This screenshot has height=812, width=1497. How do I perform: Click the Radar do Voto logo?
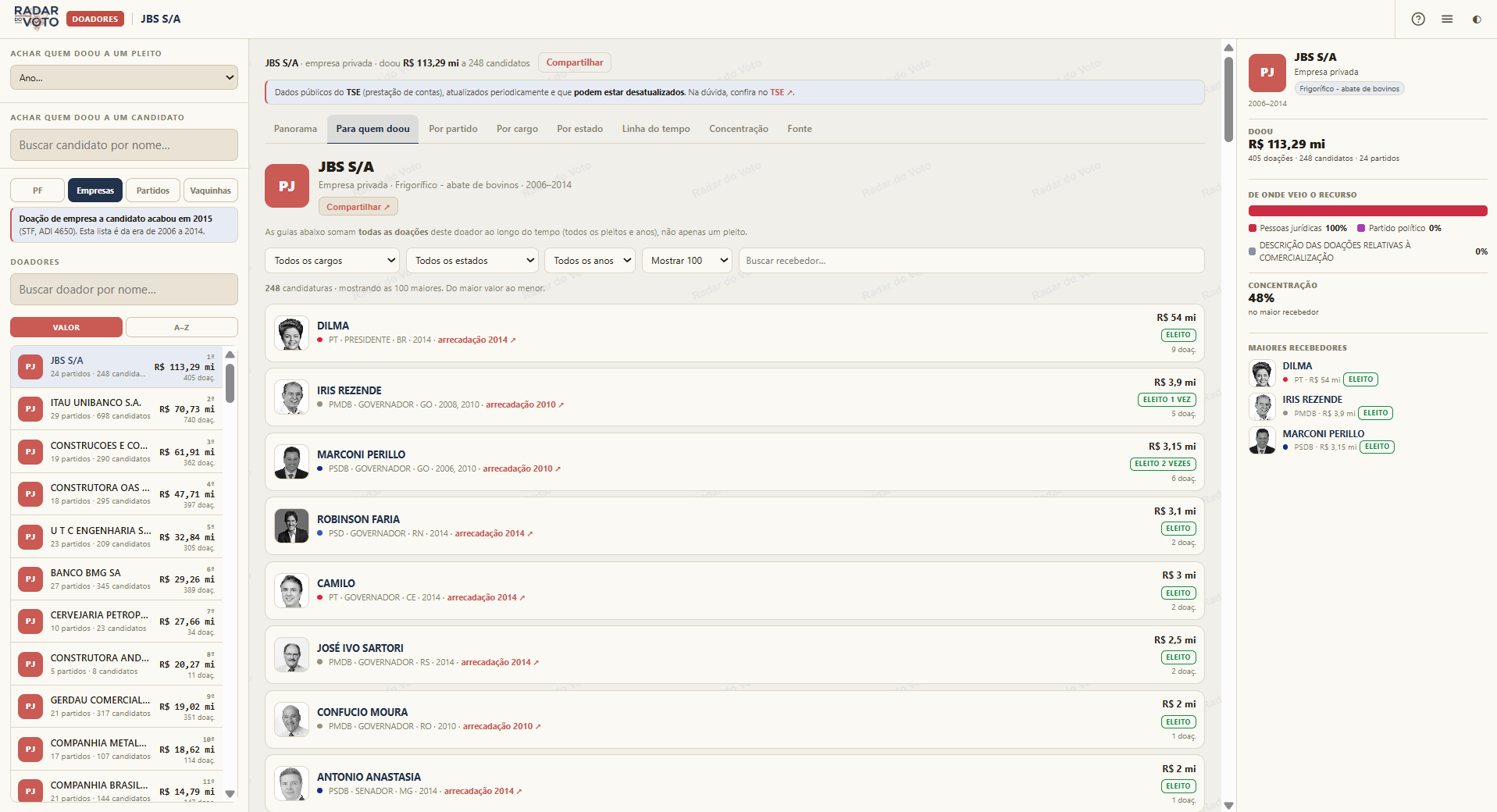36,17
